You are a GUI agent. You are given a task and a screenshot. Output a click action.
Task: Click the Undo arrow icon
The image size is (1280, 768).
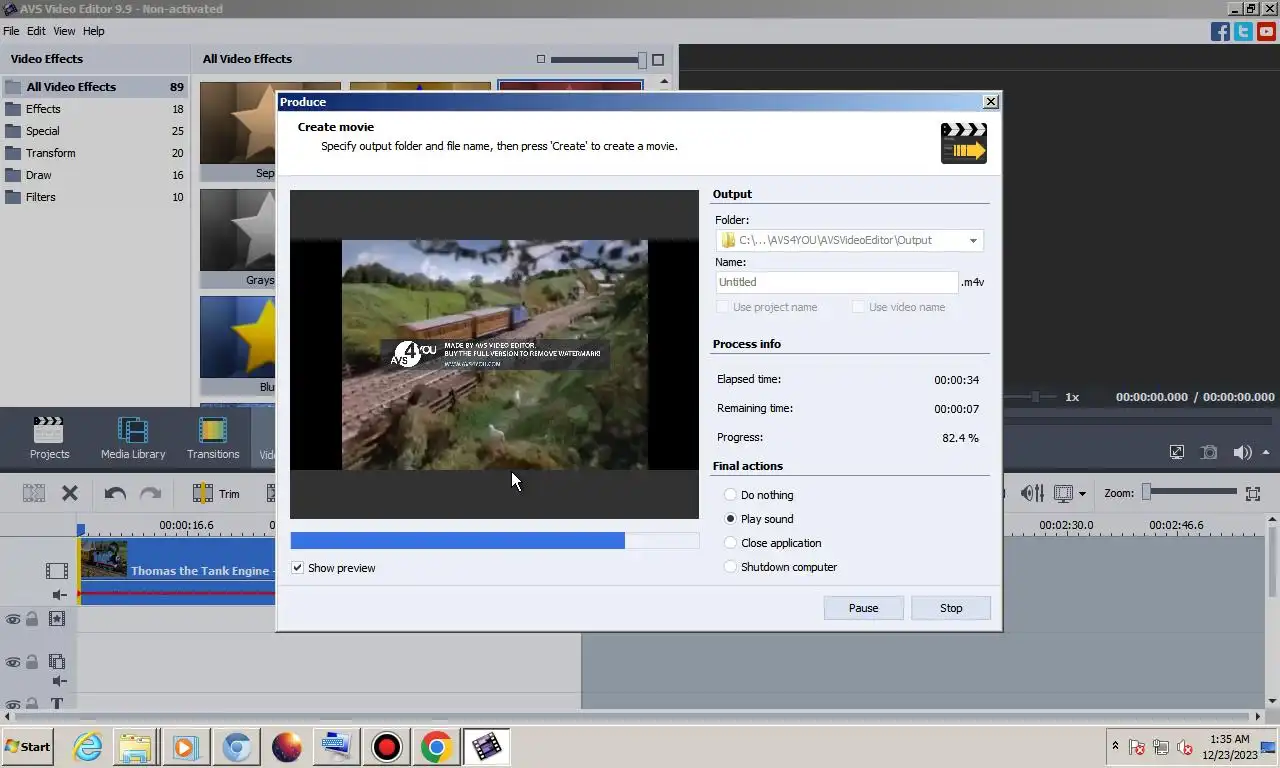[x=115, y=493]
